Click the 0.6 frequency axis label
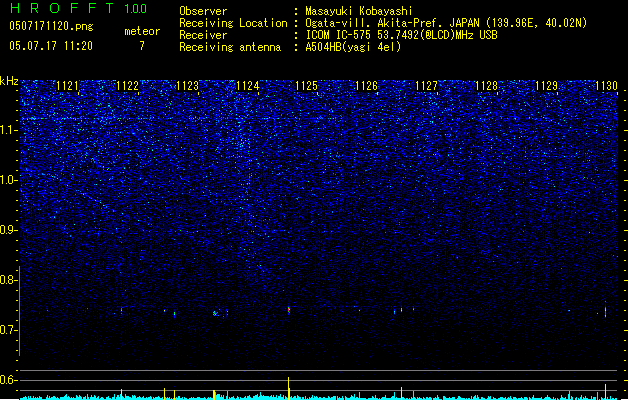The image size is (629, 400). click(x=8, y=380)
